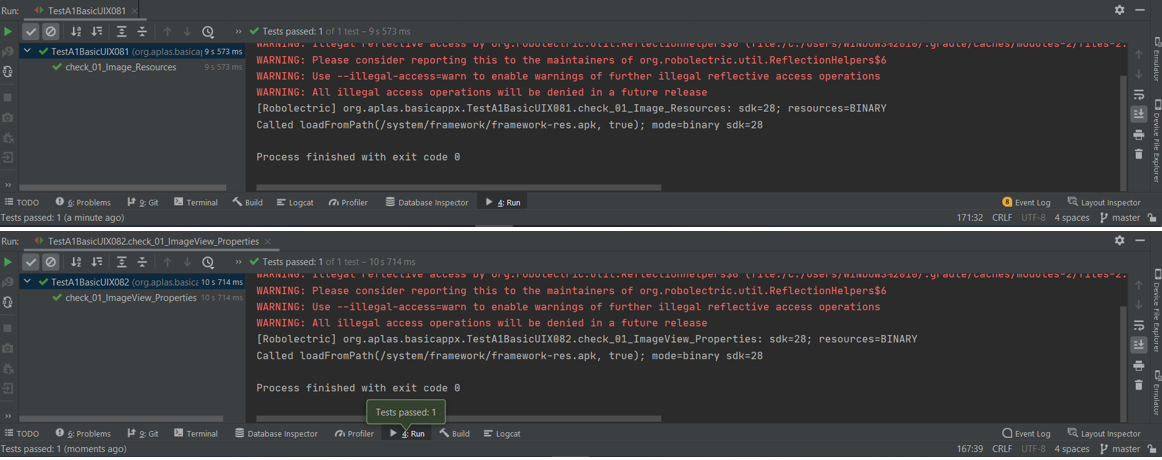1162x460 pixels.
Task: Select the check_01_ImageView_Properties test result
Action: (130, 298)
